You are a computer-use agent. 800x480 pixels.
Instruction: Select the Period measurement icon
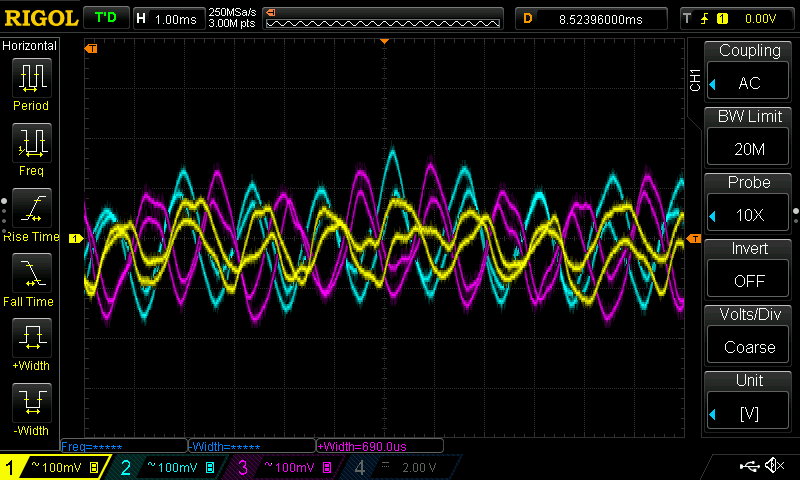[x=32, y=78]
